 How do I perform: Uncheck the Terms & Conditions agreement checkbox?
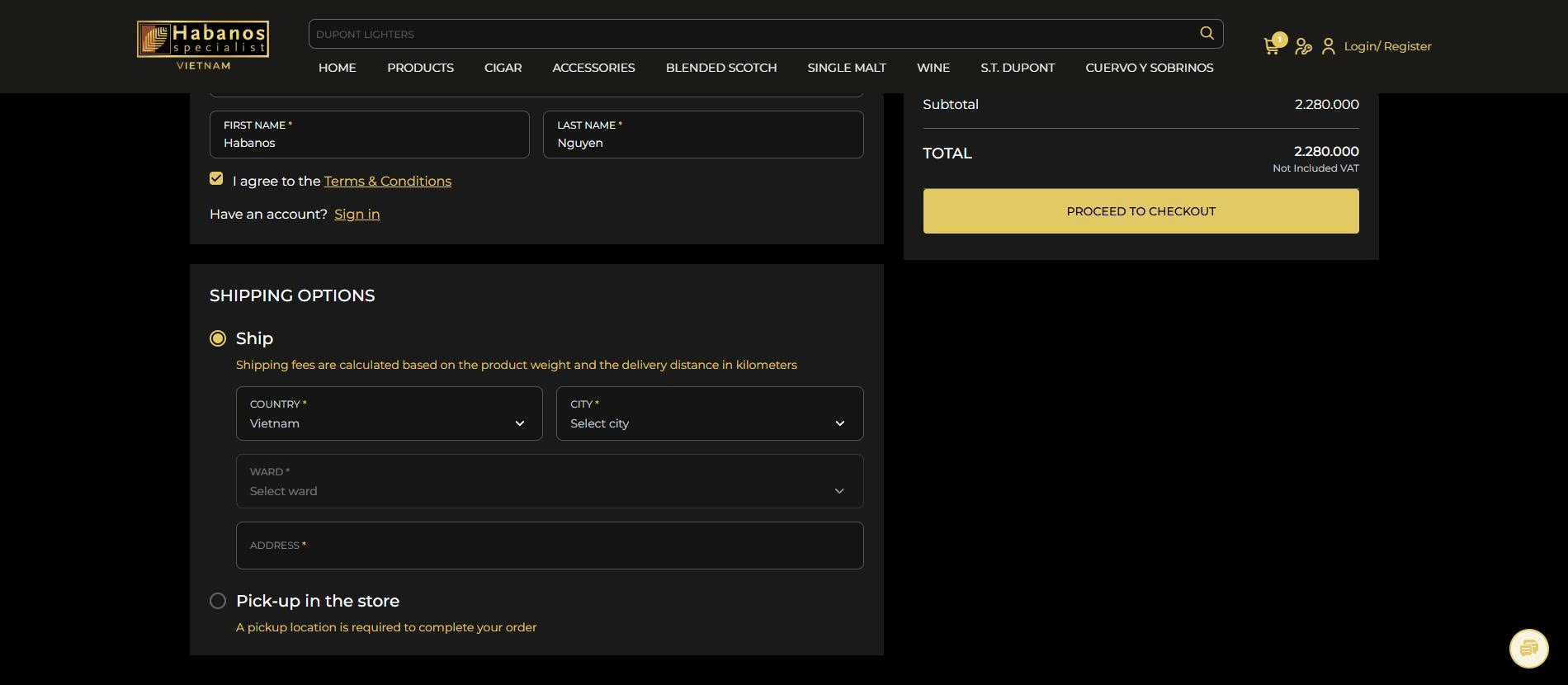click(x=216, y=178)
